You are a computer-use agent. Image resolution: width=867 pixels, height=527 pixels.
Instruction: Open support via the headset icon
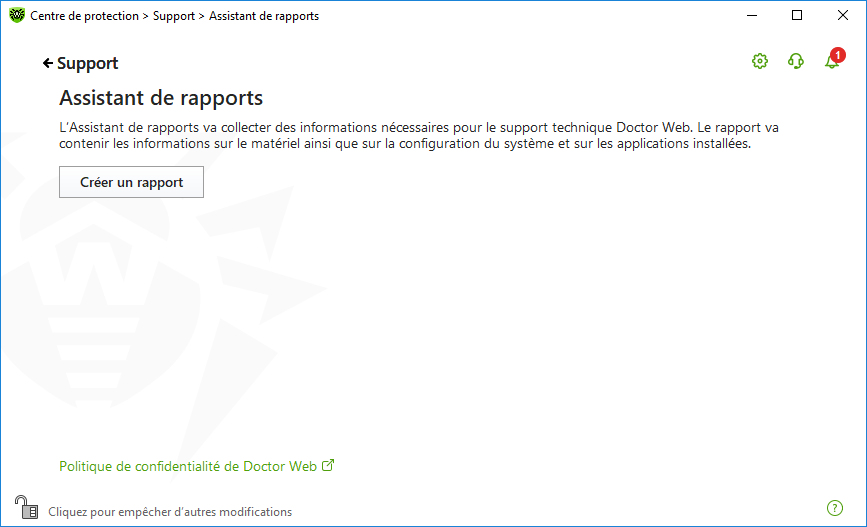pos(796,62)
